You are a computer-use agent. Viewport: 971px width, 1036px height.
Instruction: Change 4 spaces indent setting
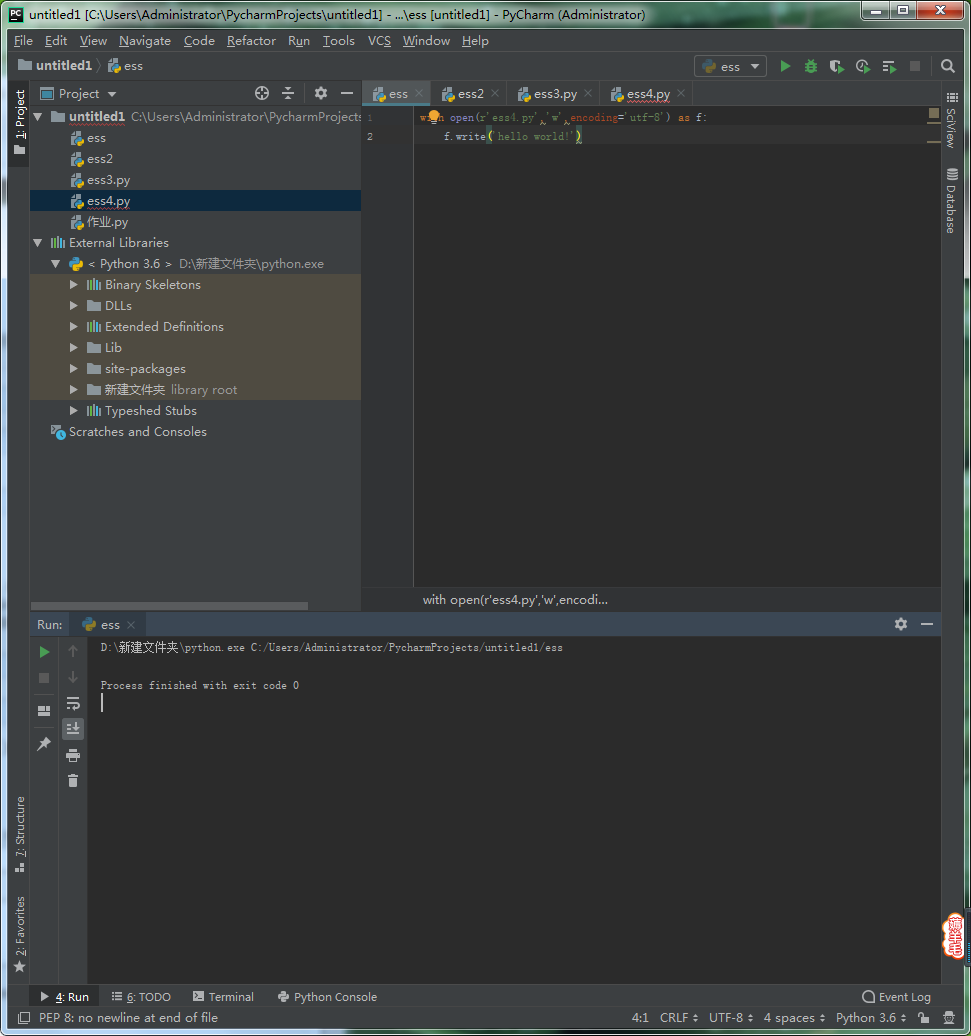(795, 1018)
